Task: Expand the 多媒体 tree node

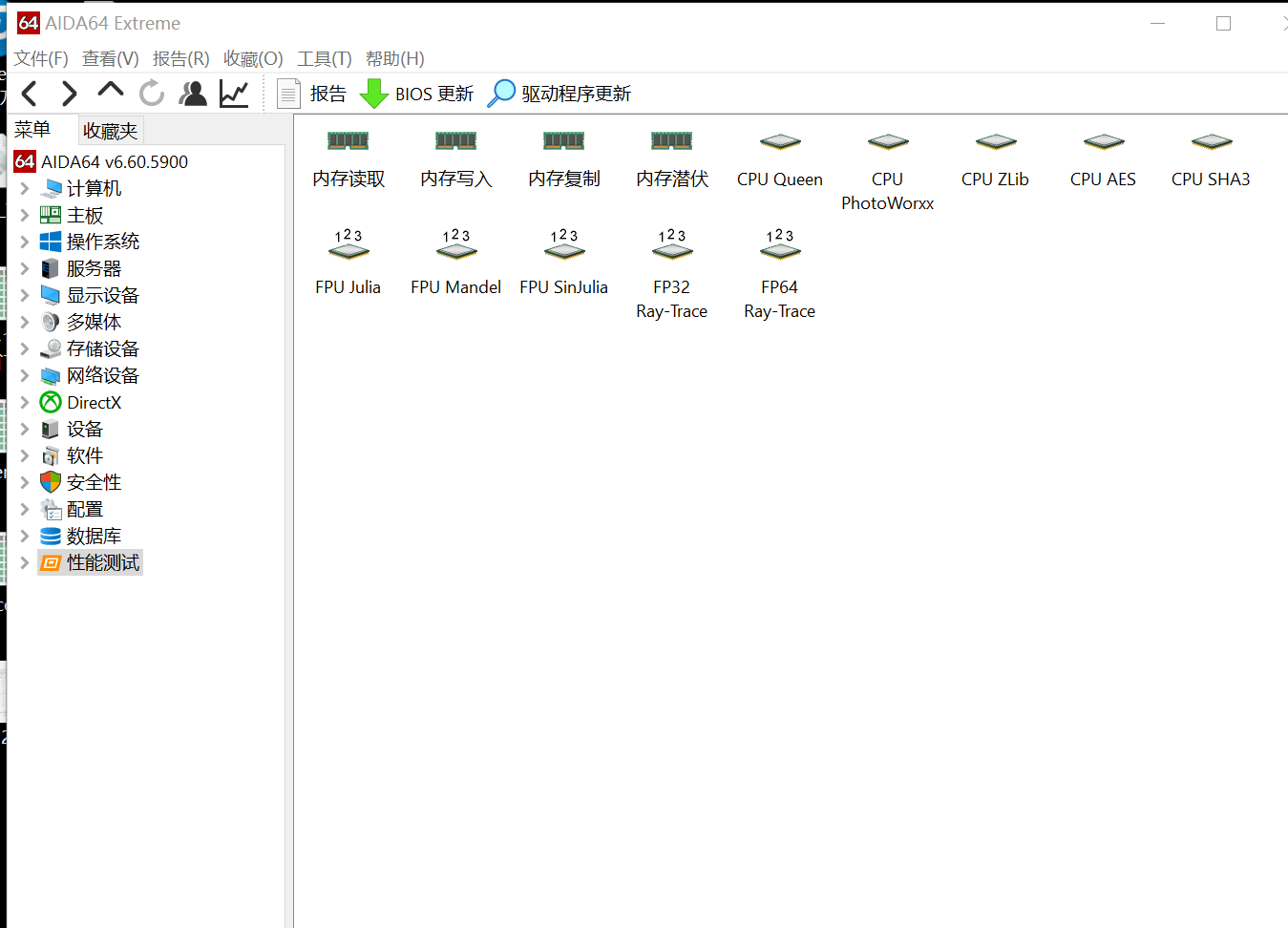Action: 25,322
